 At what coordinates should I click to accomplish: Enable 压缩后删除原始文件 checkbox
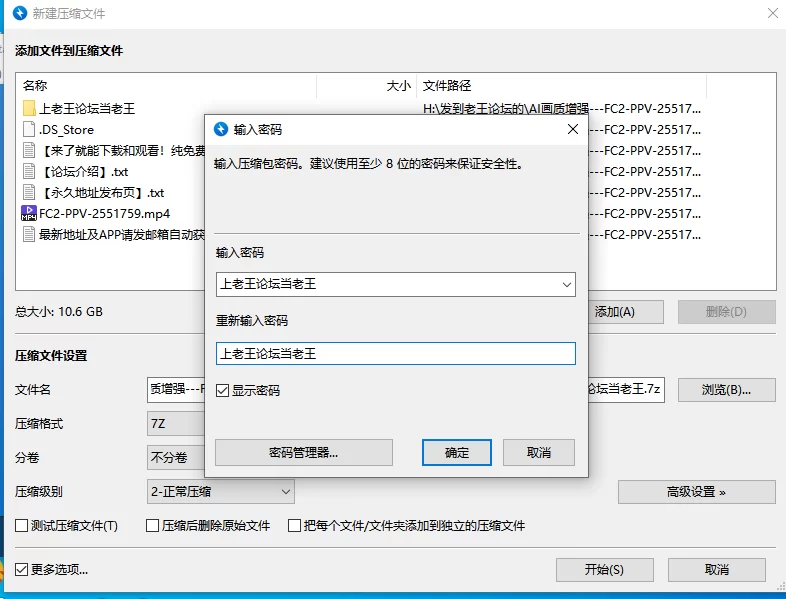(152, 525)
